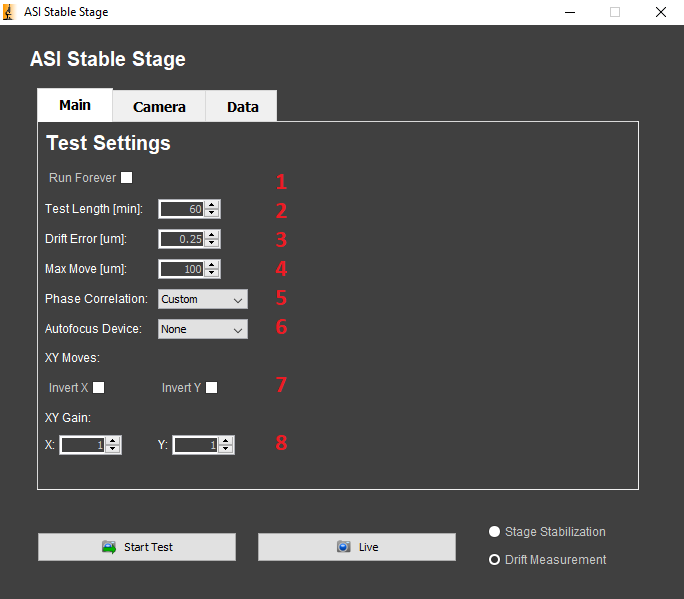
Task: Select the Main tab
Action: pyautogui.click(x=75, y=105)
